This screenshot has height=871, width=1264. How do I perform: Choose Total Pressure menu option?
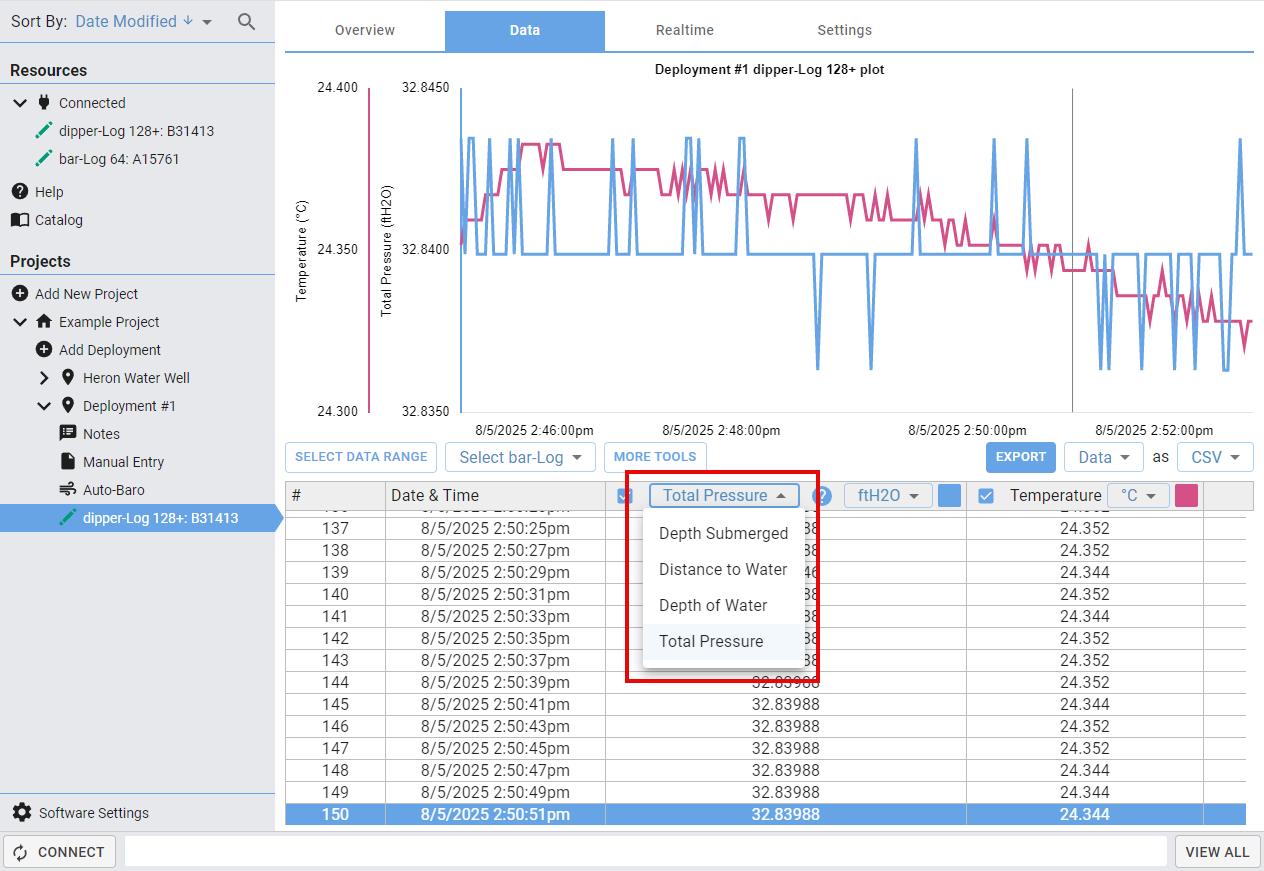tap(724, 641)
